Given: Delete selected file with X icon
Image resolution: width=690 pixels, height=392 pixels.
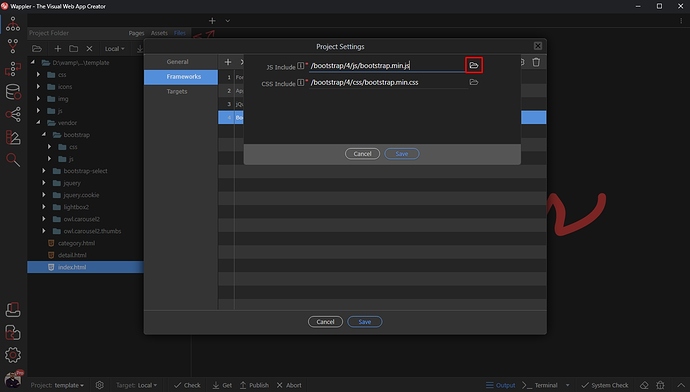Looking at the screenshot, I should (x=89, y=48).
